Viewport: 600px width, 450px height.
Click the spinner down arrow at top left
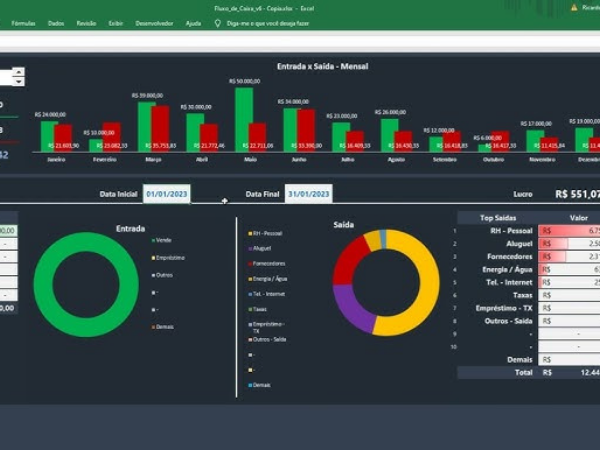coord(19,82)
